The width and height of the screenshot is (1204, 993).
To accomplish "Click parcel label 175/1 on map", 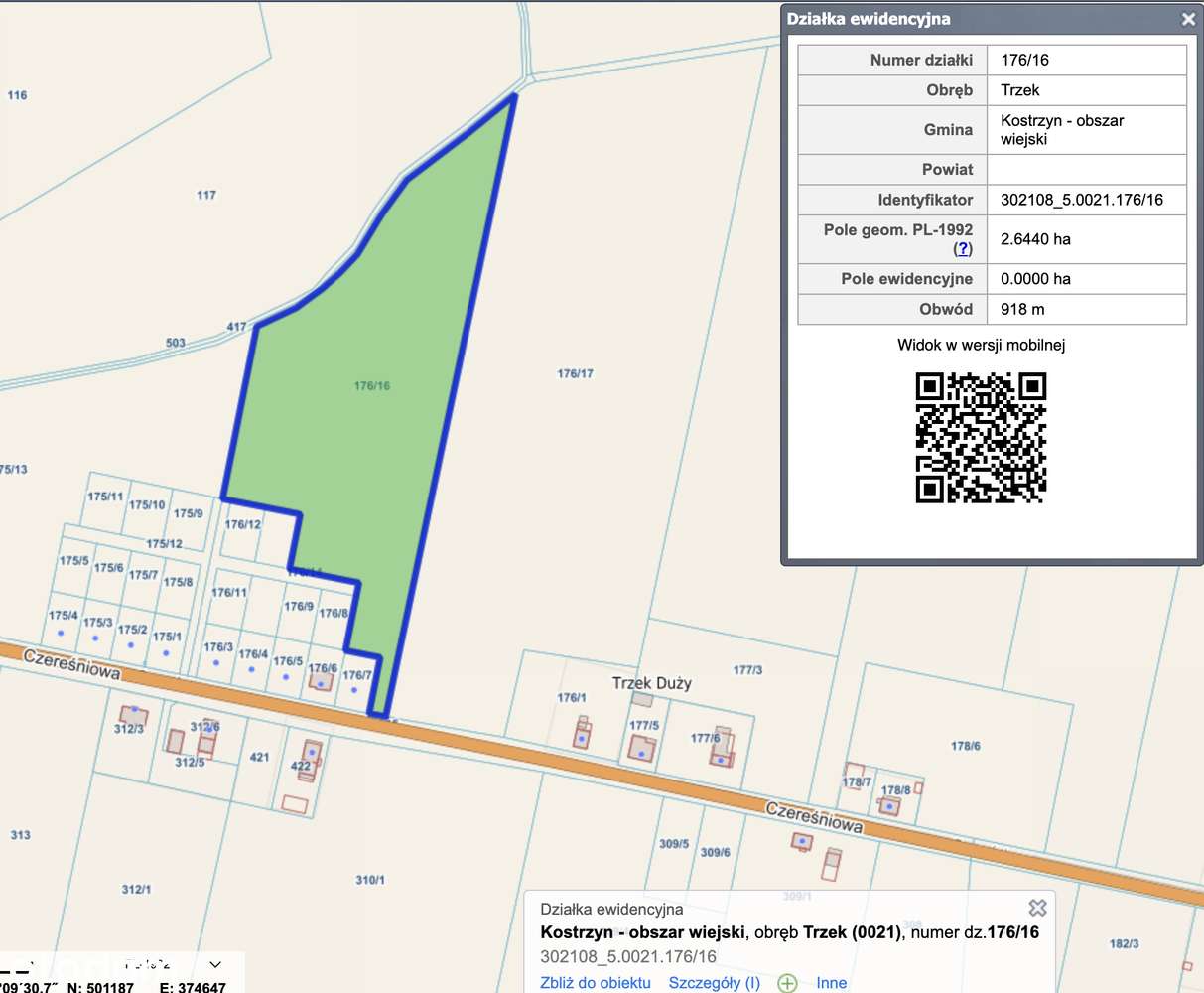I will [x=167, y=637].
